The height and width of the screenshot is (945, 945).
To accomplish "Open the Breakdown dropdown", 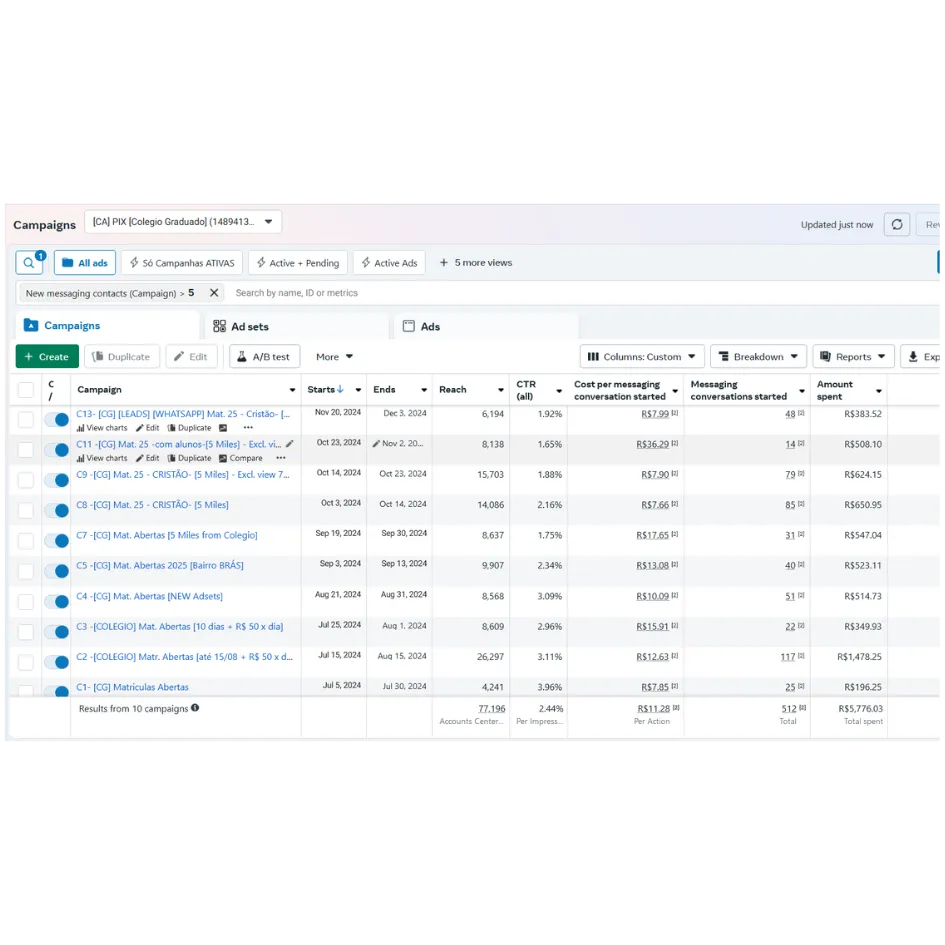I will 758,357.
